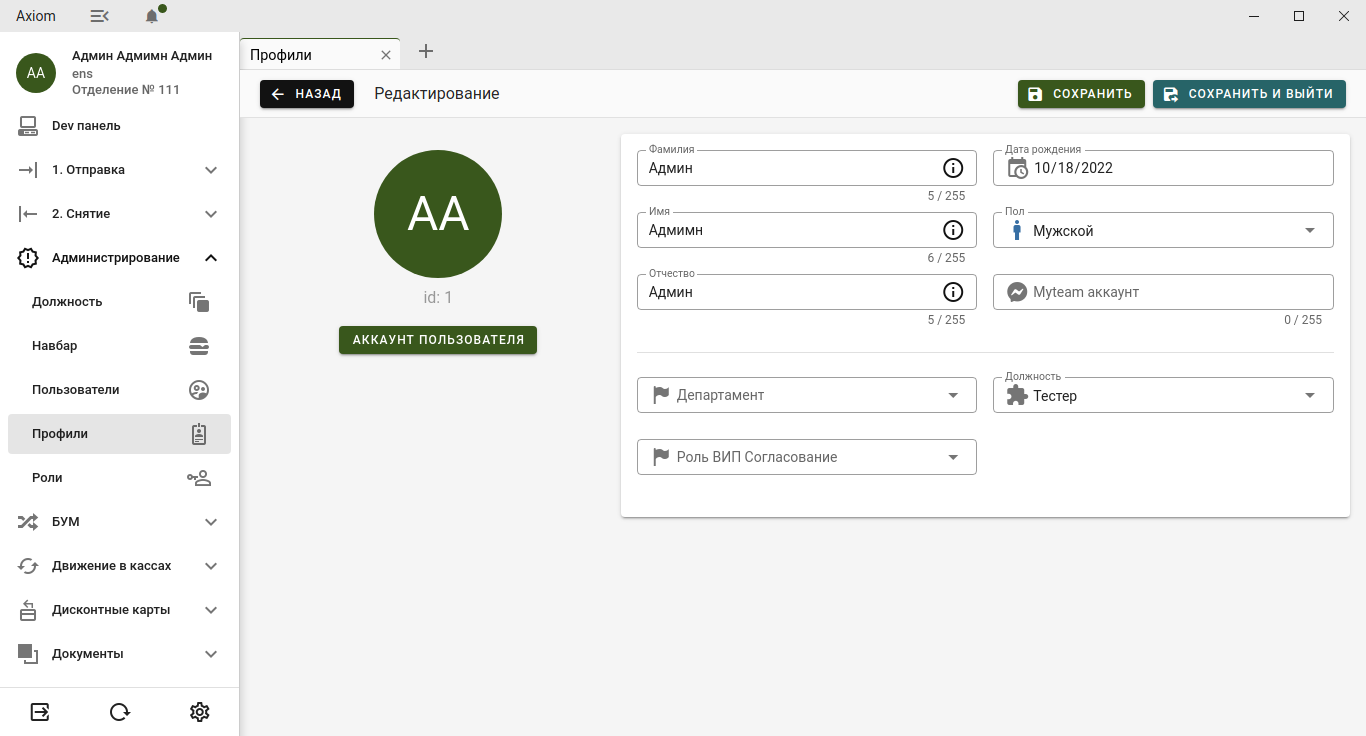Open Dev панель in sidebar

click(119, 126)
